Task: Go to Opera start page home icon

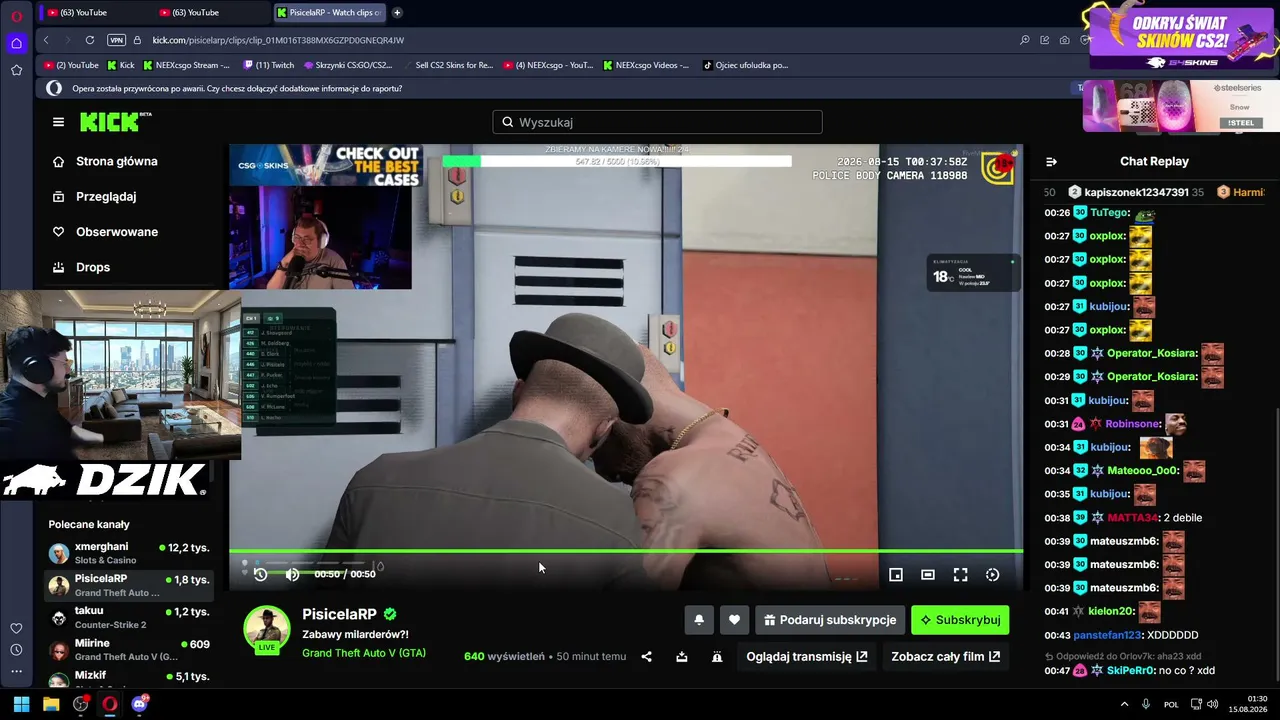Action: point(16,43)
